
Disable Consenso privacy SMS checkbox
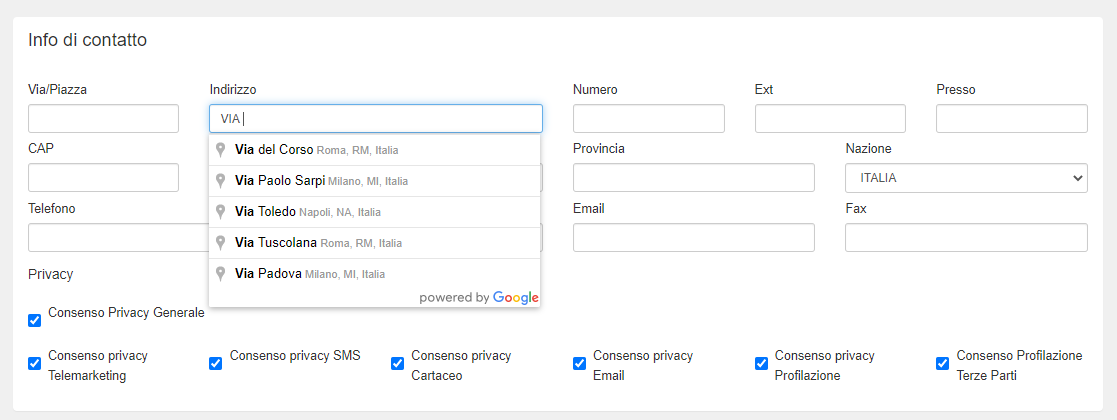point(216,363)
